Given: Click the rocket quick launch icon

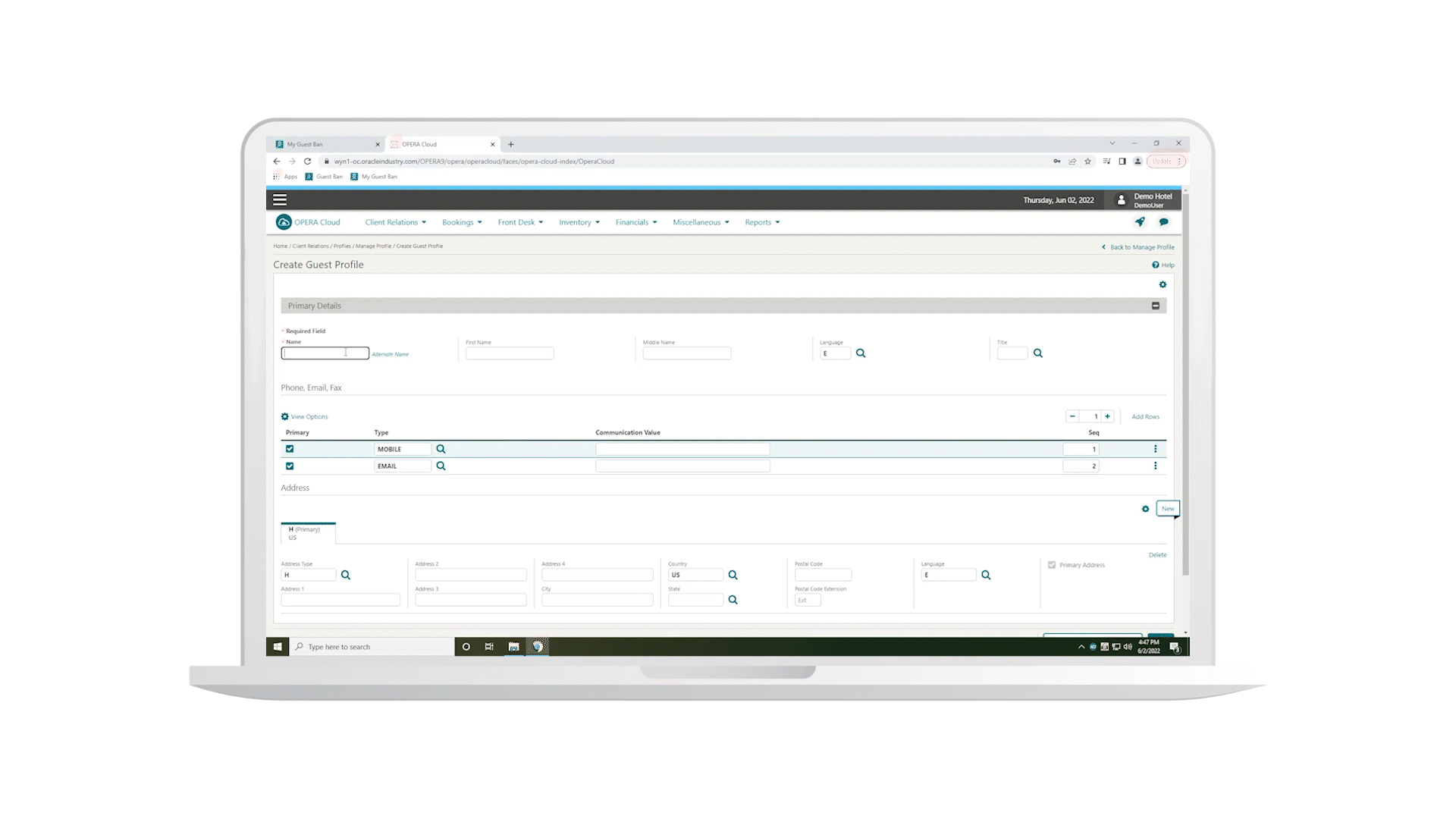Looking at the screenshot, I should pos(1139,222).
